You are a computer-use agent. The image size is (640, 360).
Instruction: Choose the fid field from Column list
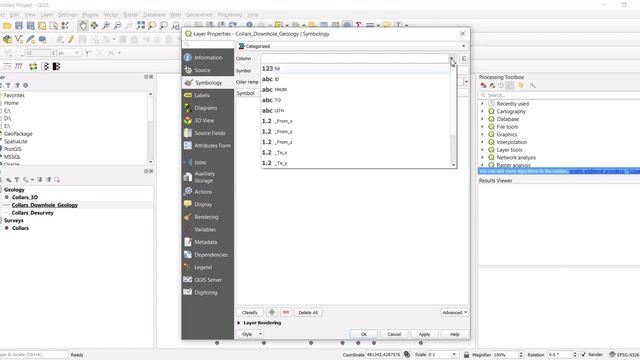click(356, 69)
